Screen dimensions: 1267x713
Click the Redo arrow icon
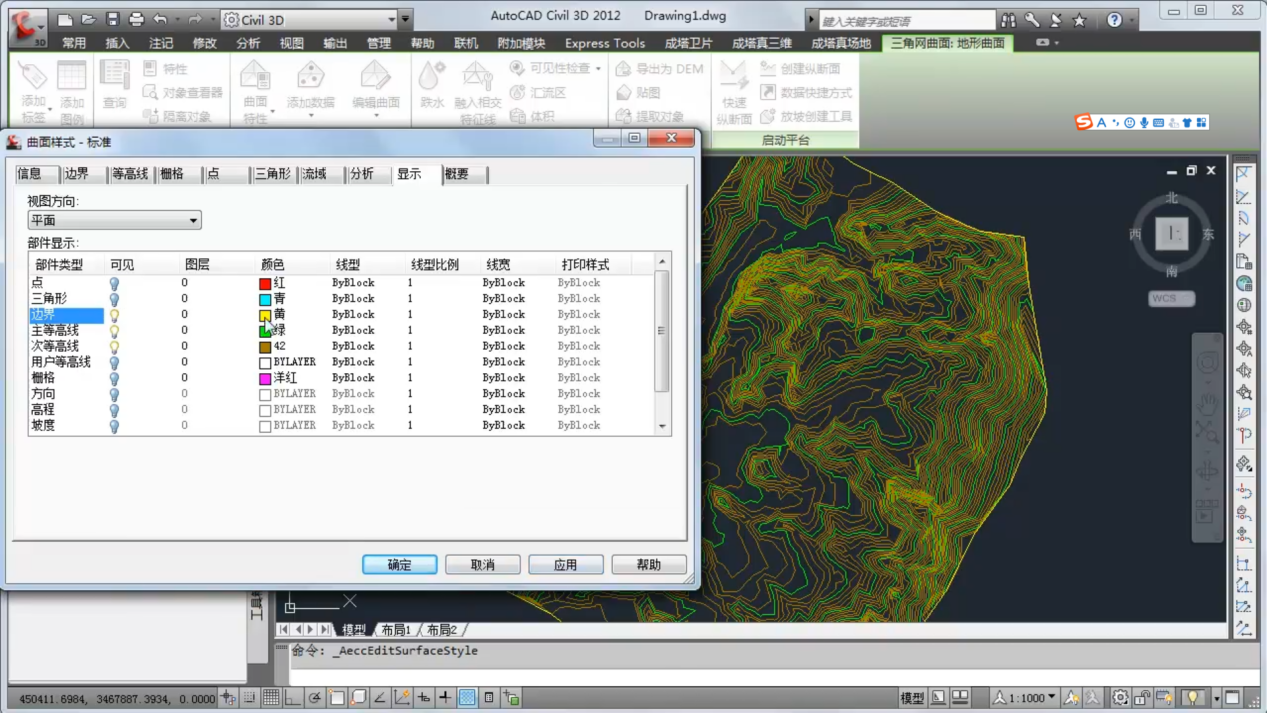[195, 19]
